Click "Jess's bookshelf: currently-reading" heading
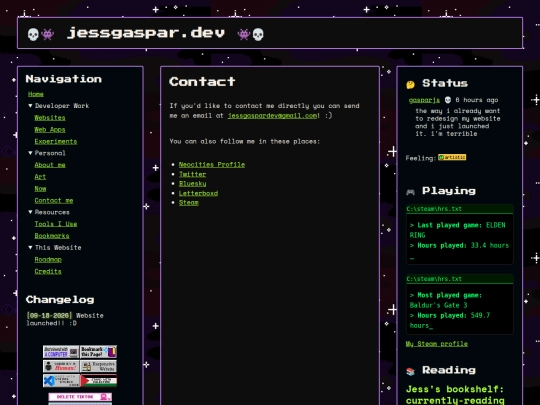Viewport: 540px width, 405px height. 455,395
